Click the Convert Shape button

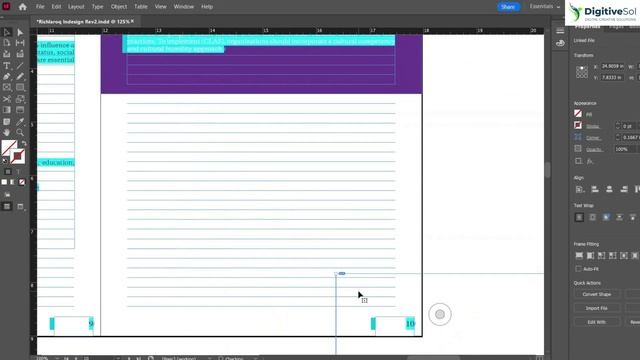597,294
